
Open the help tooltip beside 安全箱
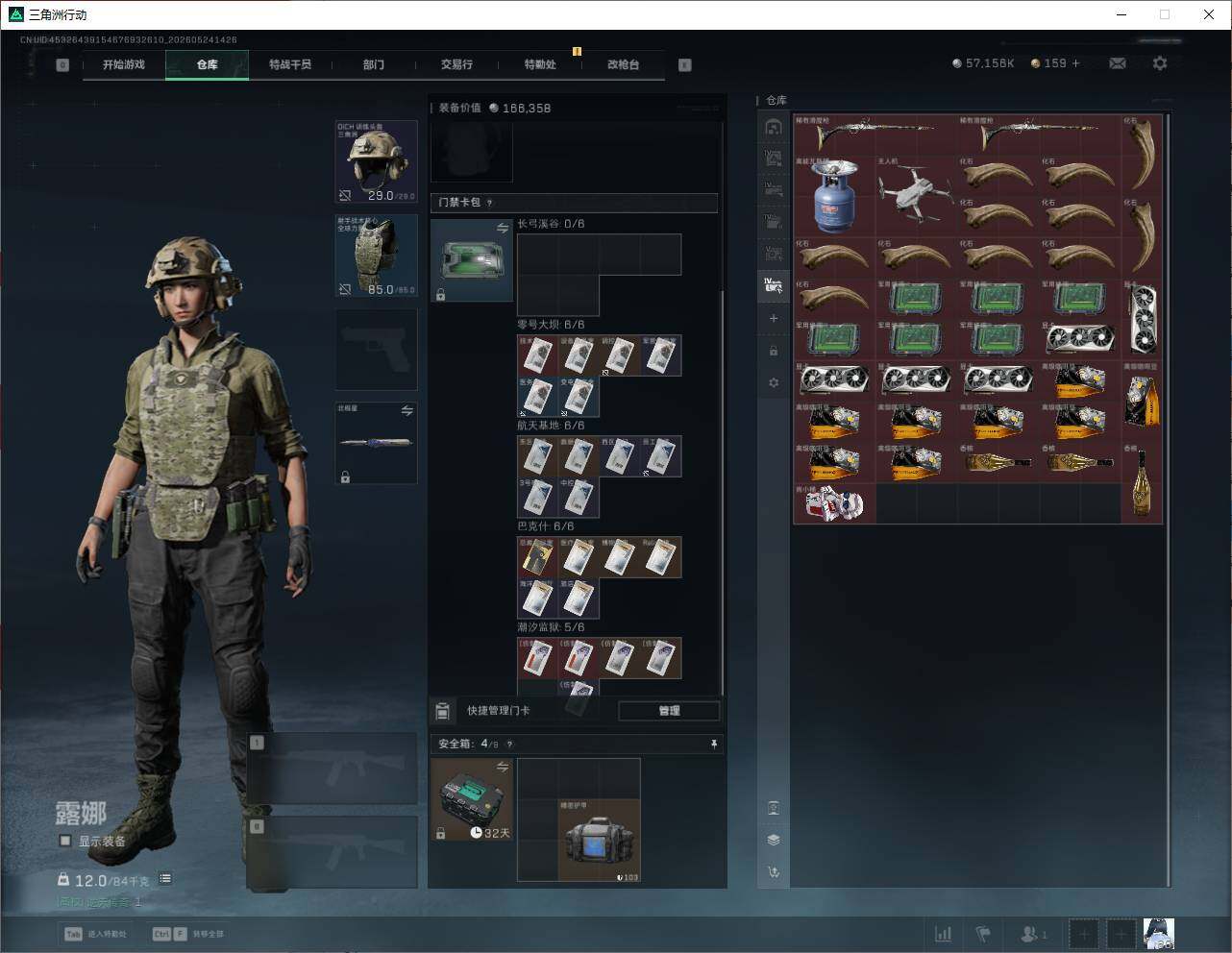tap(509, 744)
